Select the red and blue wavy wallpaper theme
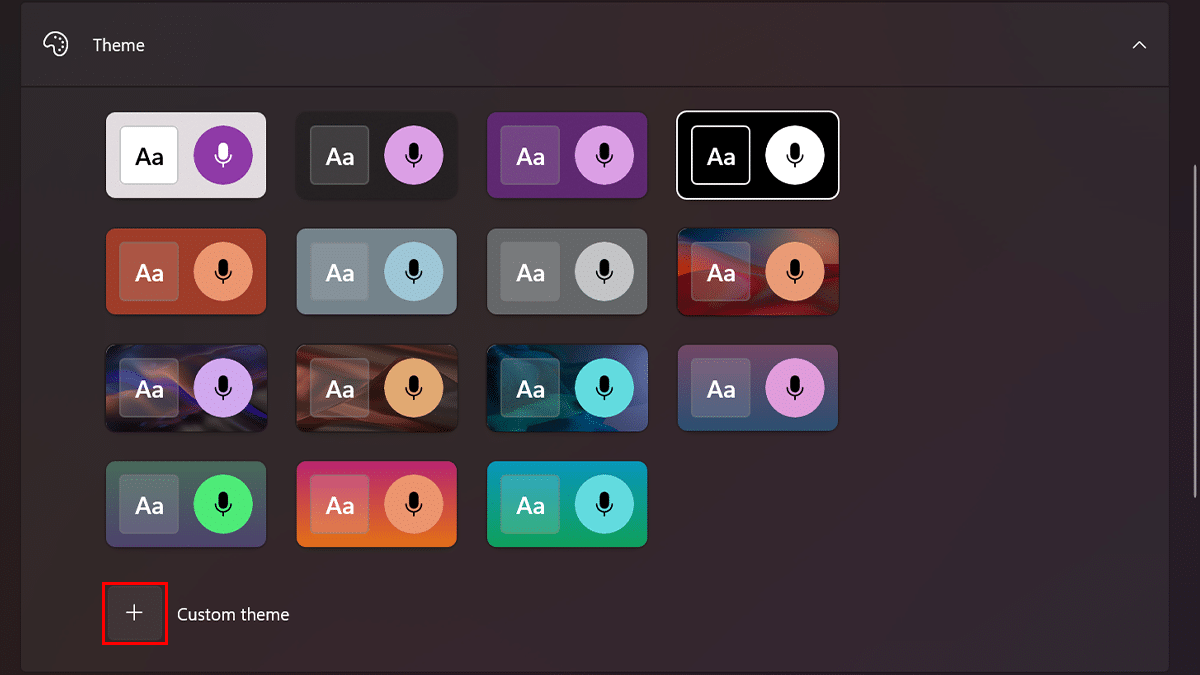 pos(758,271)
